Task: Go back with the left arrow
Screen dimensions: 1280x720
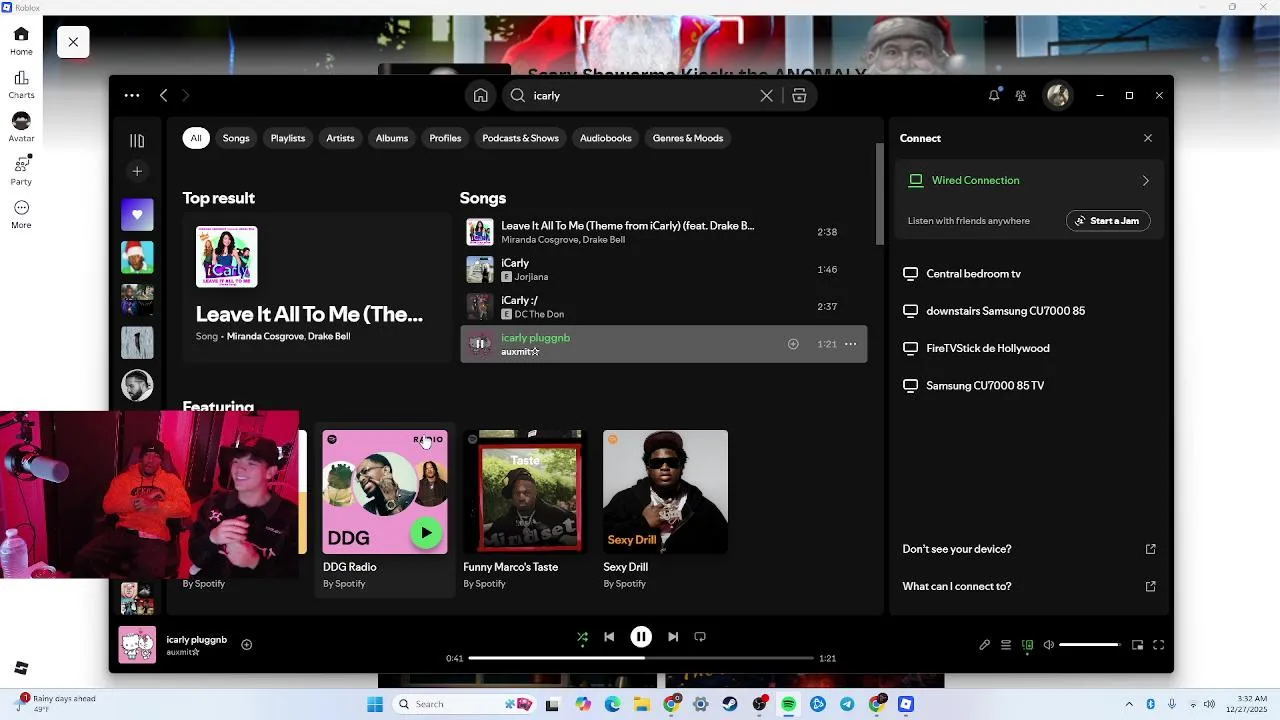Action: coord(164,95)
